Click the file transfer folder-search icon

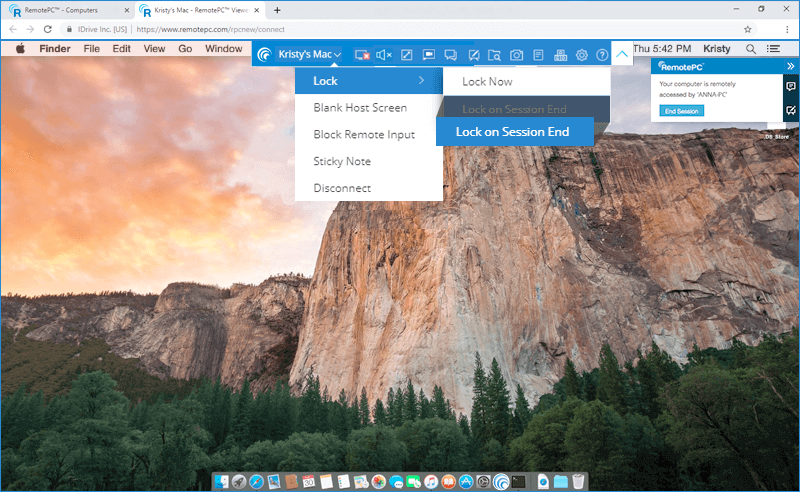pos(494,55)
